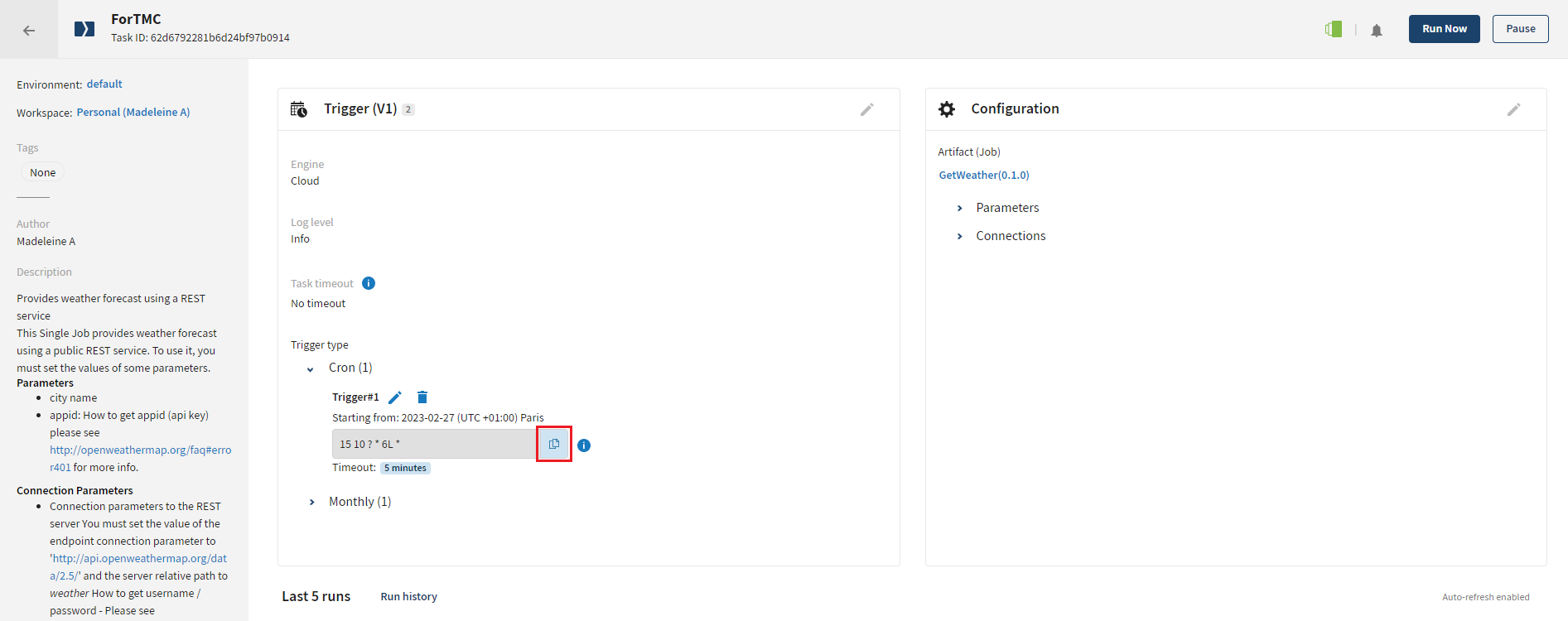Screen dimensions: 1568x621
Task: Click the back arrow icon
Action: [29, 31]
